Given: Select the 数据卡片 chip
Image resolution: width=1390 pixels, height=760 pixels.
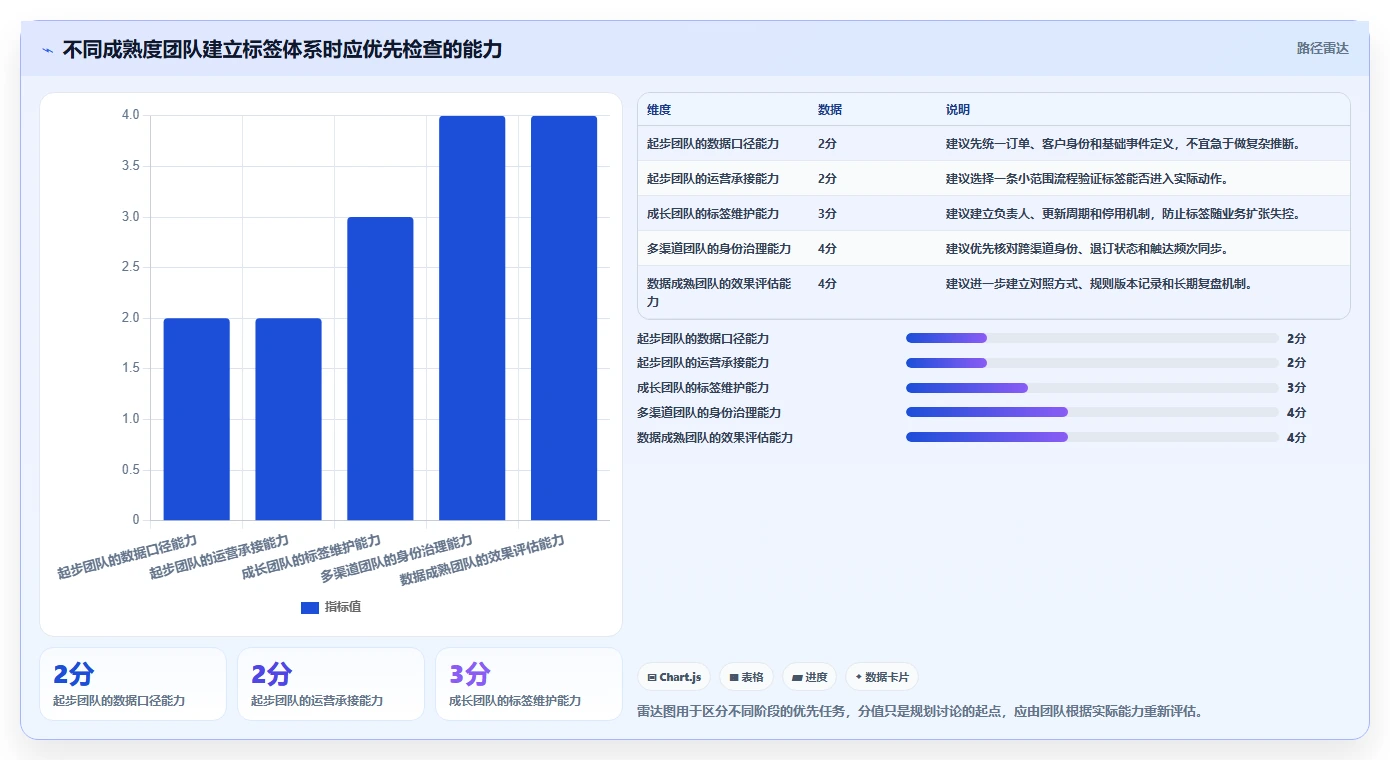Looking at the screenshot, I should click(x=881, y=677).
